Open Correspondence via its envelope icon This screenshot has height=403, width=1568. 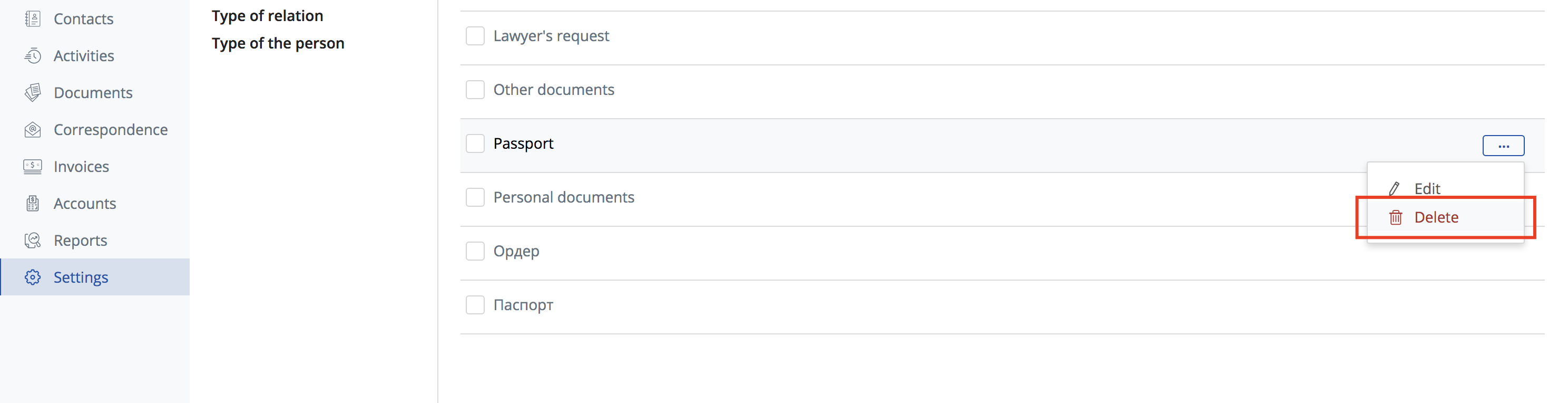click(33, 130)
